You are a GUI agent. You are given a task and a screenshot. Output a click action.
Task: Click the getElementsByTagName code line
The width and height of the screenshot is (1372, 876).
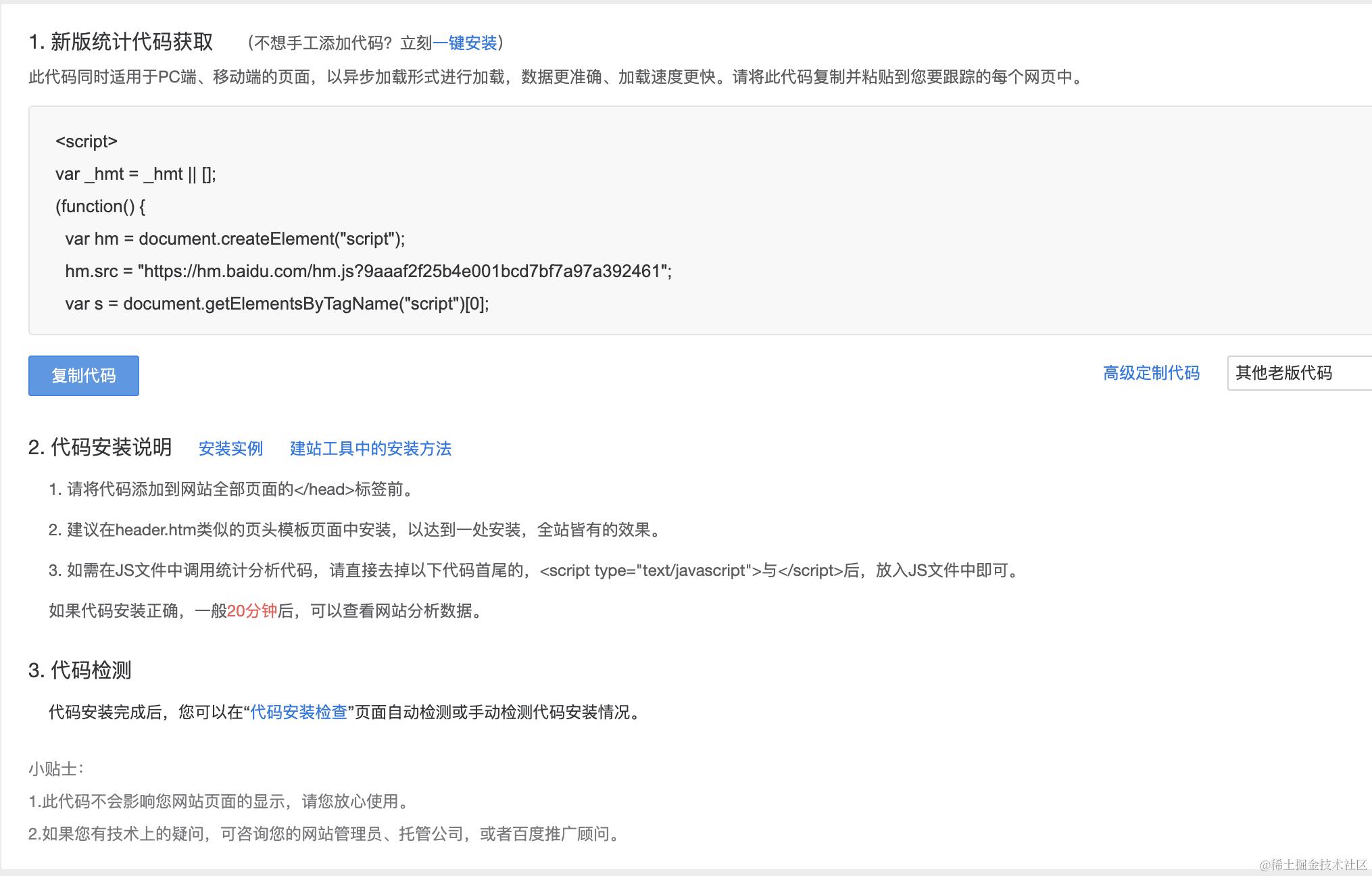pos(277,303)
